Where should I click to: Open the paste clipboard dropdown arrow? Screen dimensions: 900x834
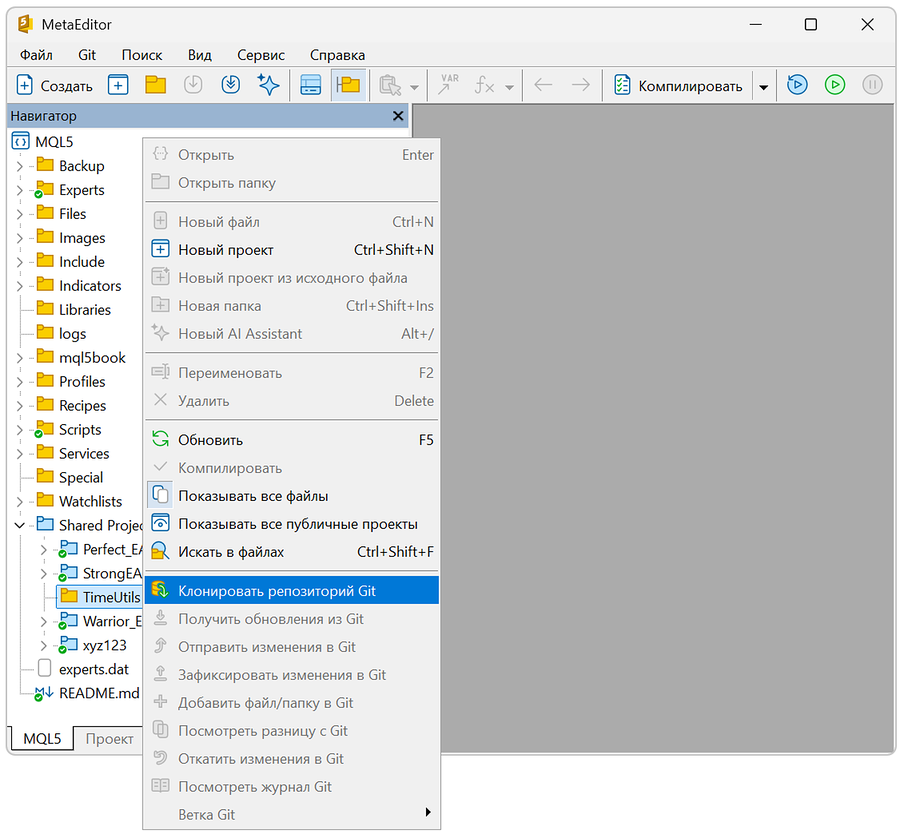click(414, 87)
